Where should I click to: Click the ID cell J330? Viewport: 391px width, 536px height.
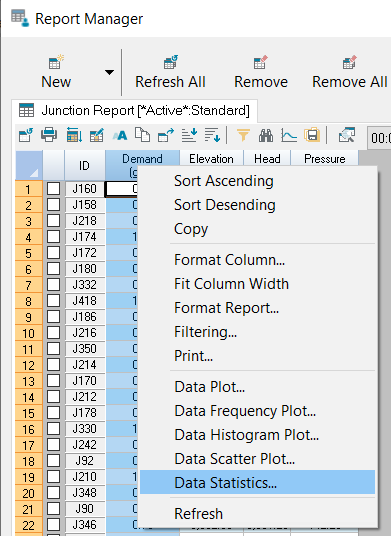(84, 429)
